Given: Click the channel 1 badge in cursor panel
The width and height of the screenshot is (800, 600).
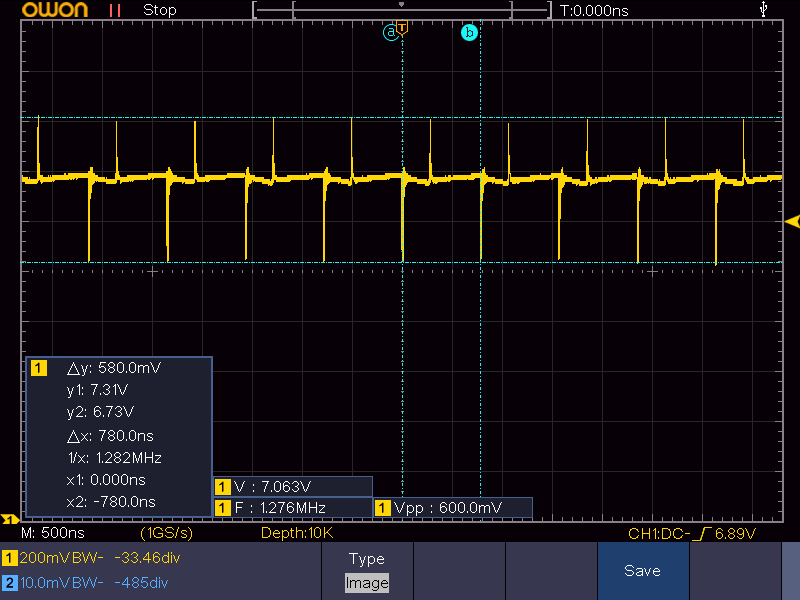Looking at the screenshot, I should [x=38, y=368].
